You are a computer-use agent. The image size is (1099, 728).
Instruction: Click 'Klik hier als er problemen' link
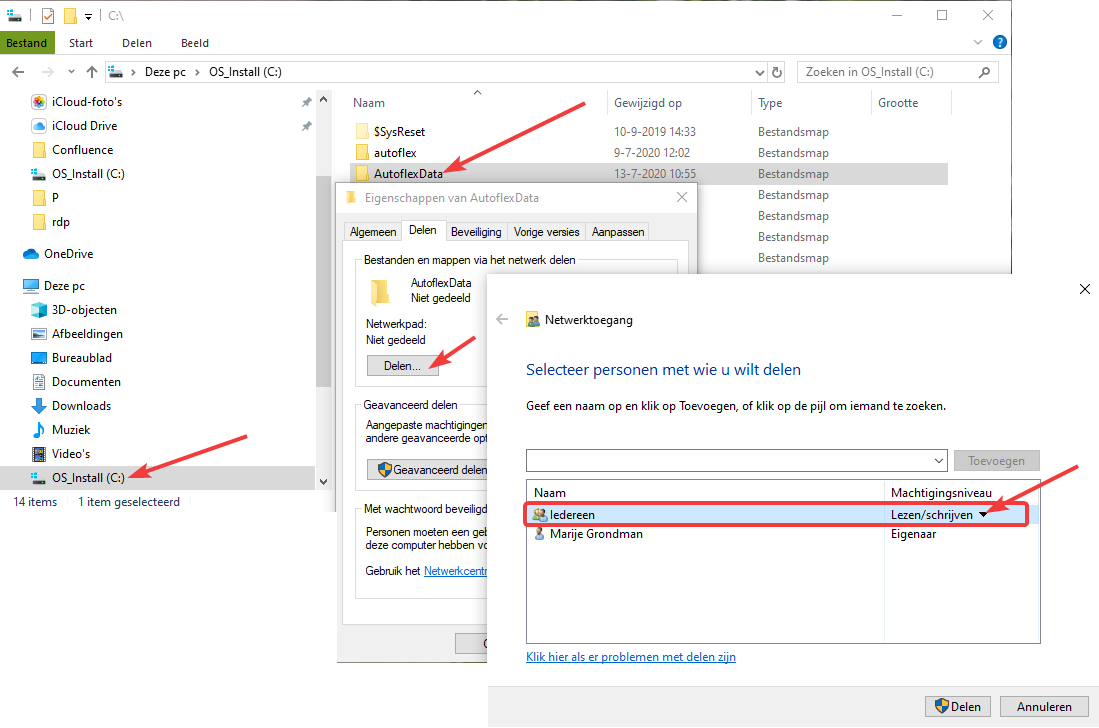pos(630,657)
